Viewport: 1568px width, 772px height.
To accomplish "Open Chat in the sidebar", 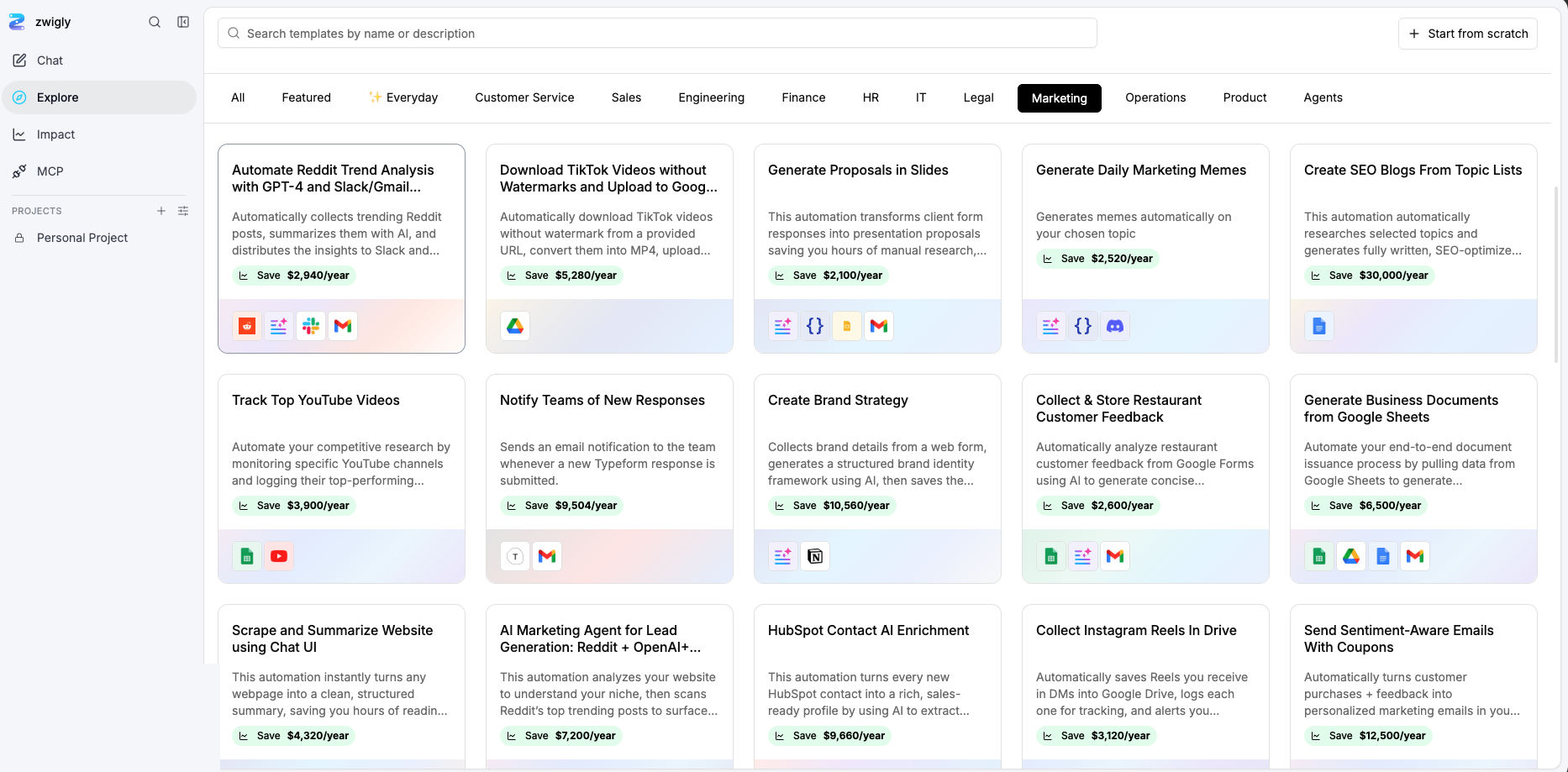I will click(x=99, y=60).
